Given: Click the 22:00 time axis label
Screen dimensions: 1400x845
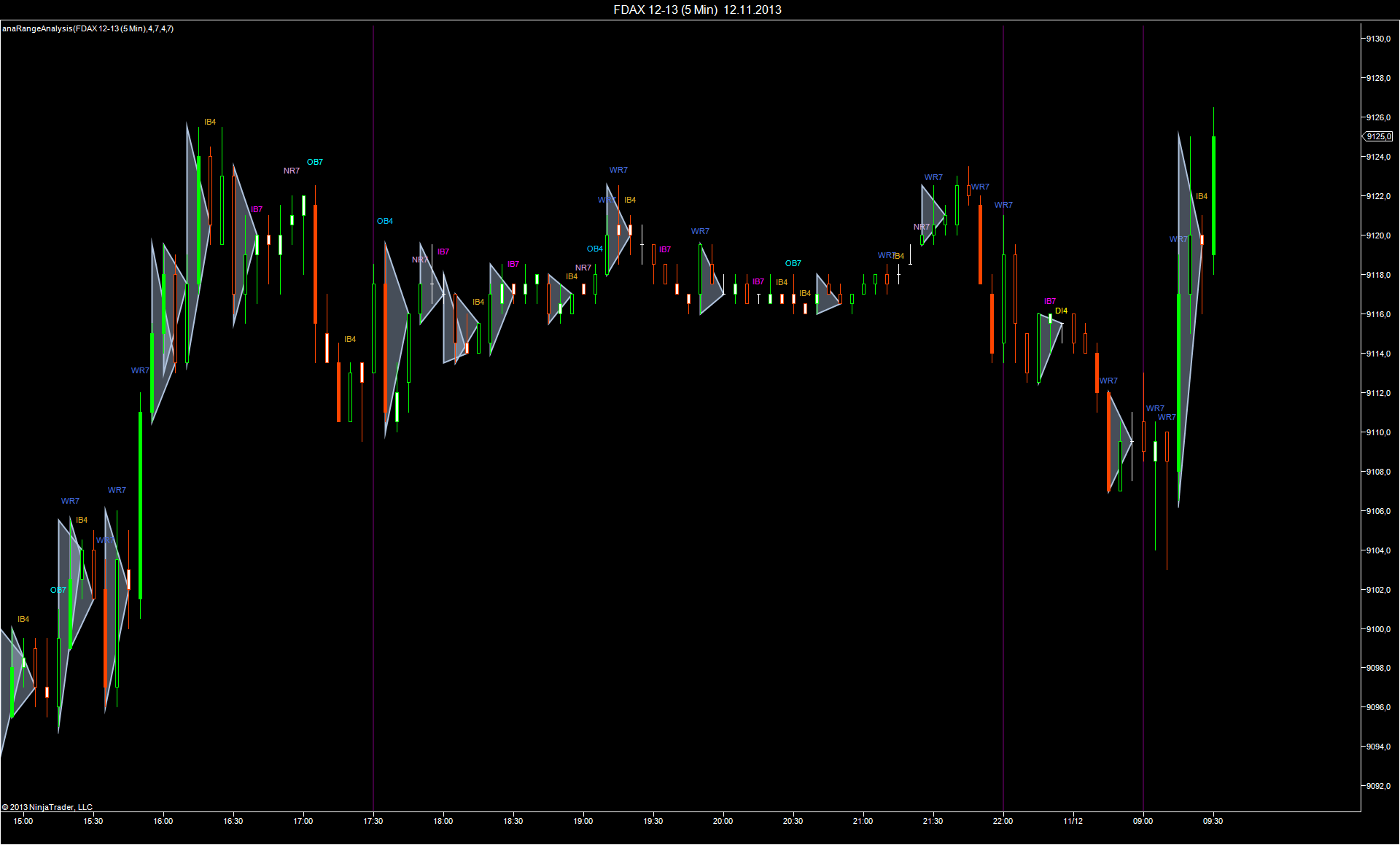Looking at the screenshot, I should coord(1003,821).
